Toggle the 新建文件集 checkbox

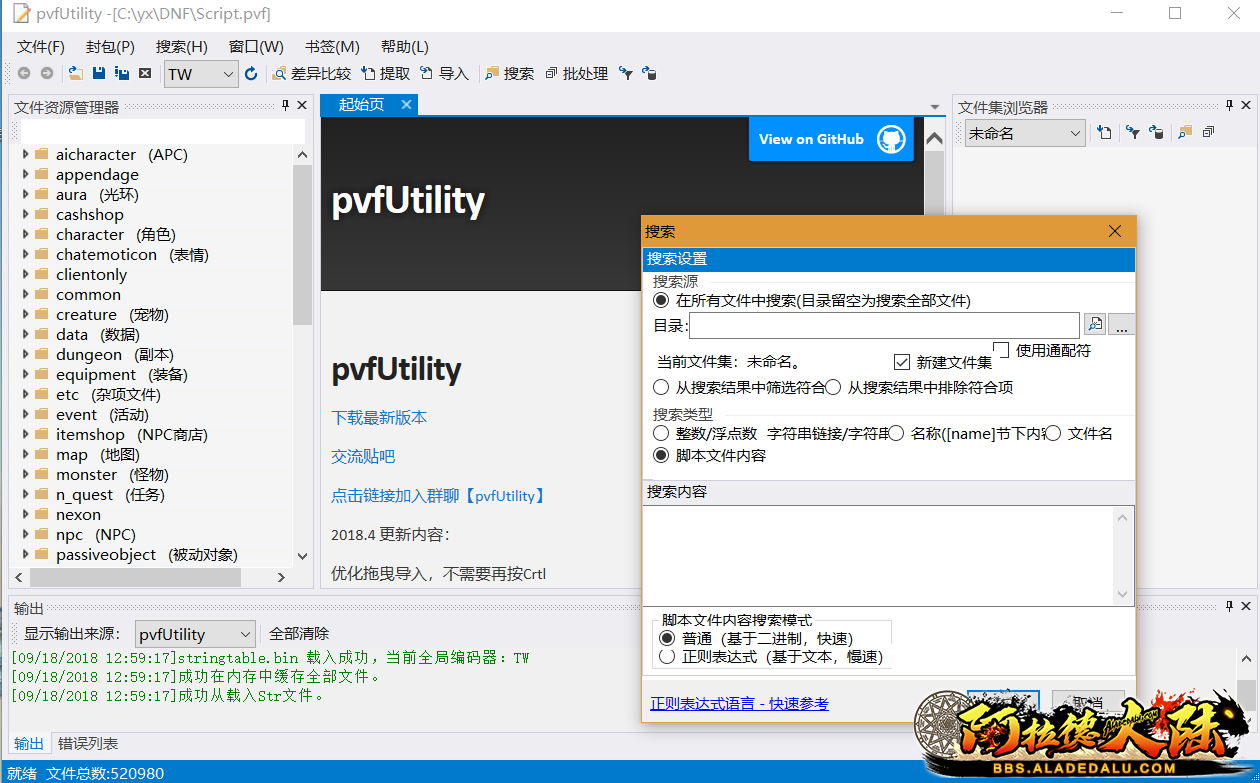pyautogui.click(x=902, y=363)
